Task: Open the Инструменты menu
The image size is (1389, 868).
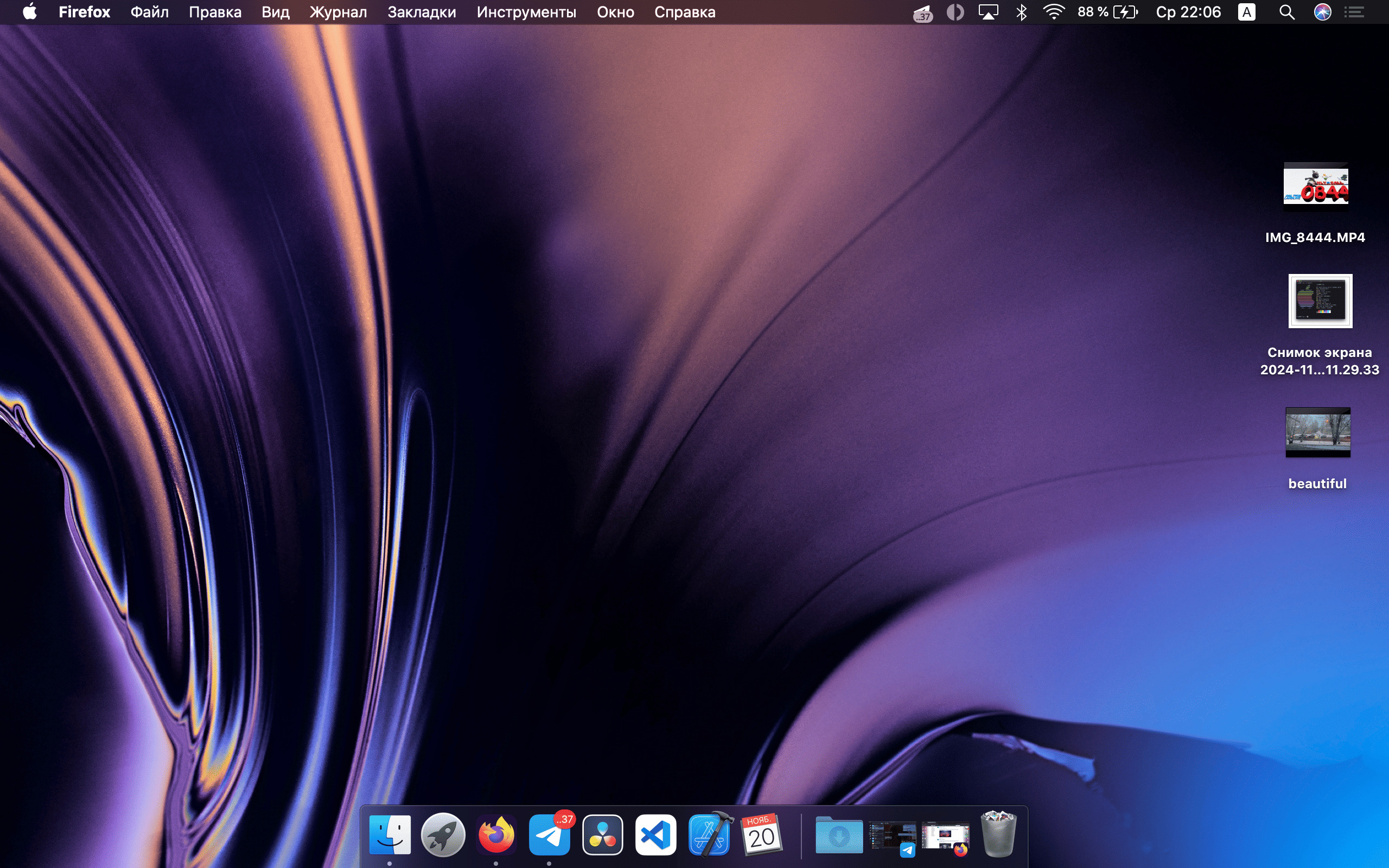Action: tap(526, 12)
